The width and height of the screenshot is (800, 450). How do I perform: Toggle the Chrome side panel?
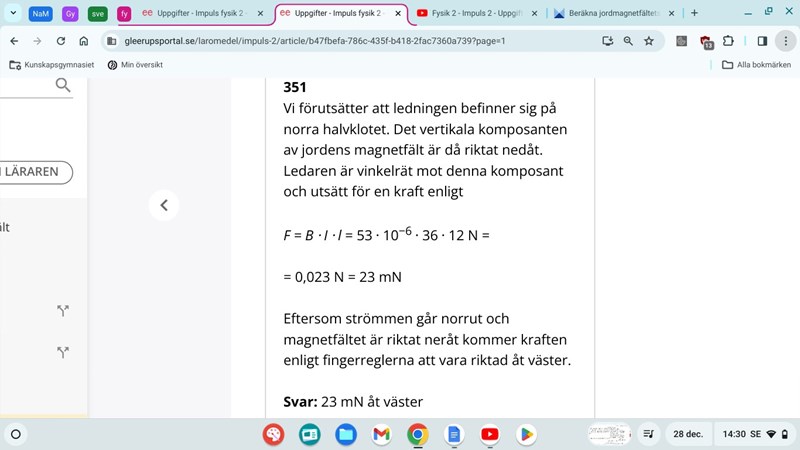coord(762,41)
